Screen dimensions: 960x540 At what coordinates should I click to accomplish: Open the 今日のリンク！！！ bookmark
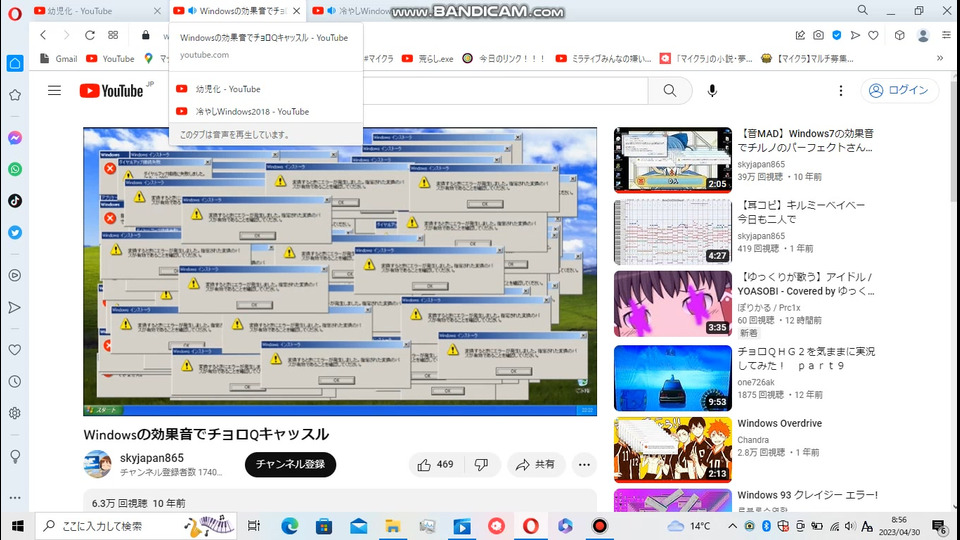point(503,59)
